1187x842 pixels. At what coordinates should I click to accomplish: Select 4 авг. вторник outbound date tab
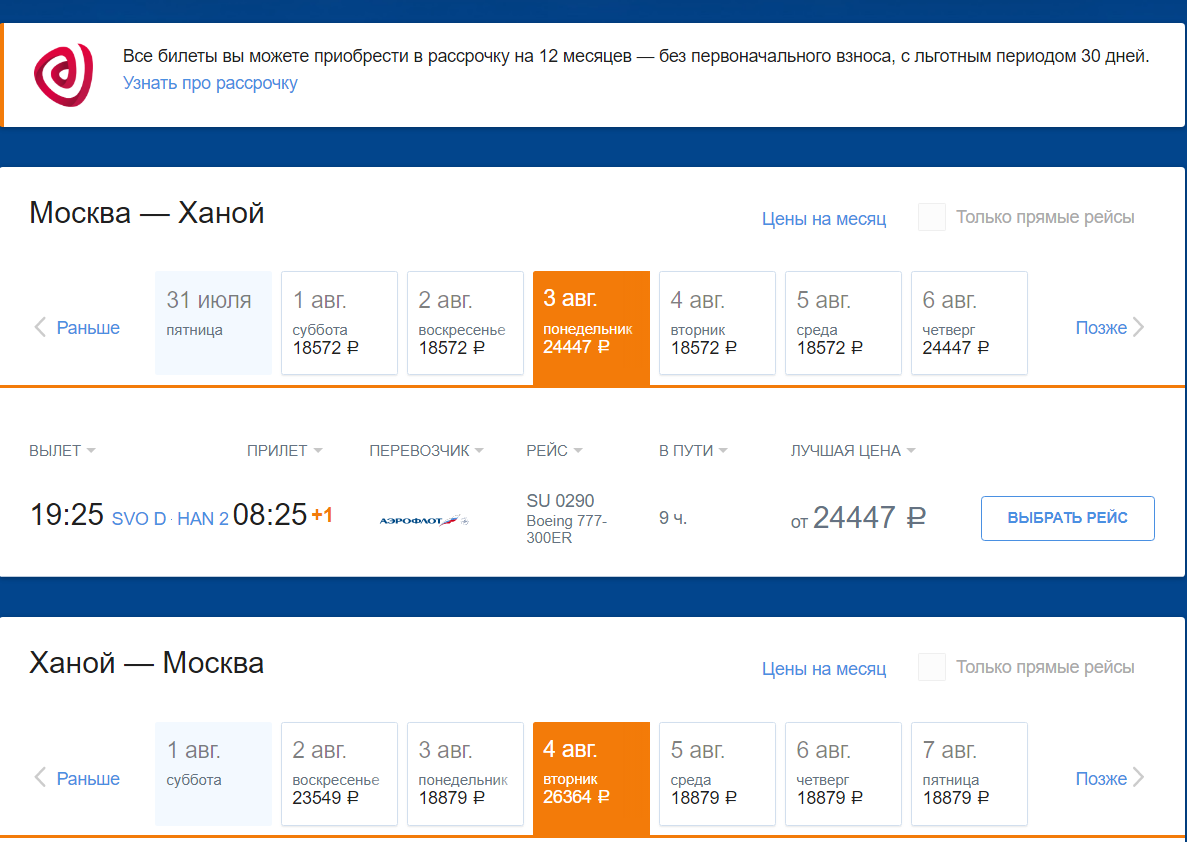coord(717,323)
